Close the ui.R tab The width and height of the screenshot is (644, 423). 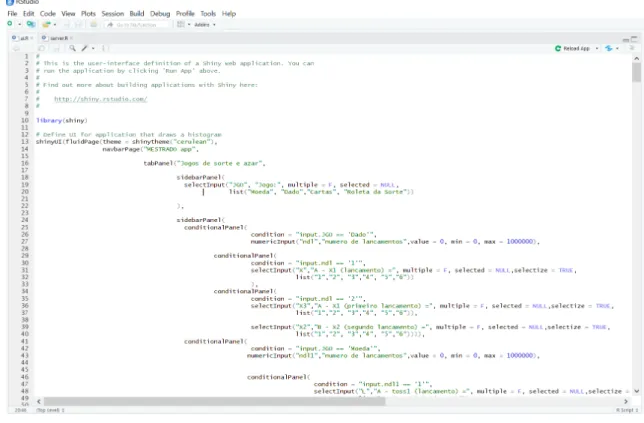tap(32, 38)
